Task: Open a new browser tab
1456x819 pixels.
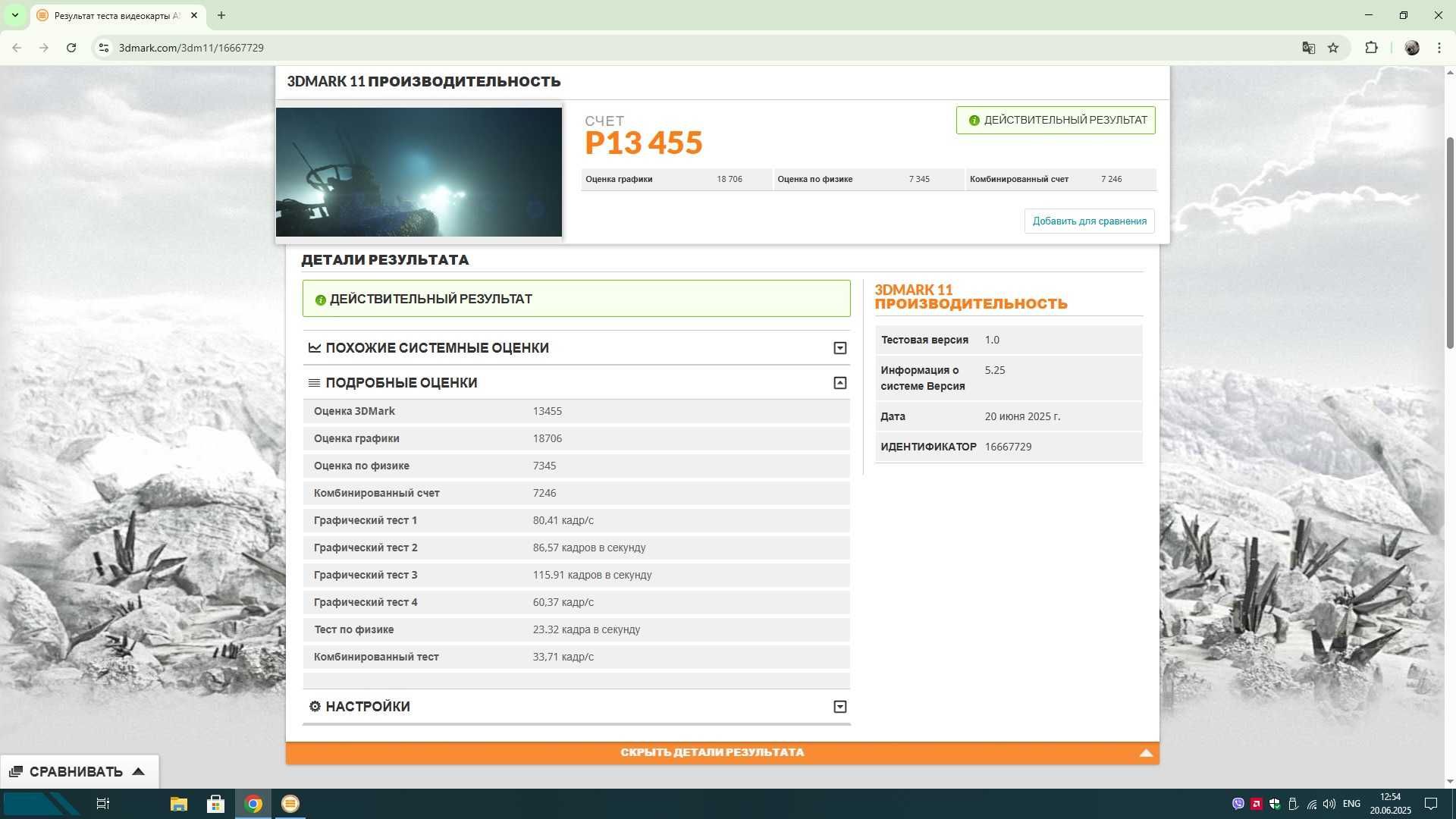Action: pos(221,15)
